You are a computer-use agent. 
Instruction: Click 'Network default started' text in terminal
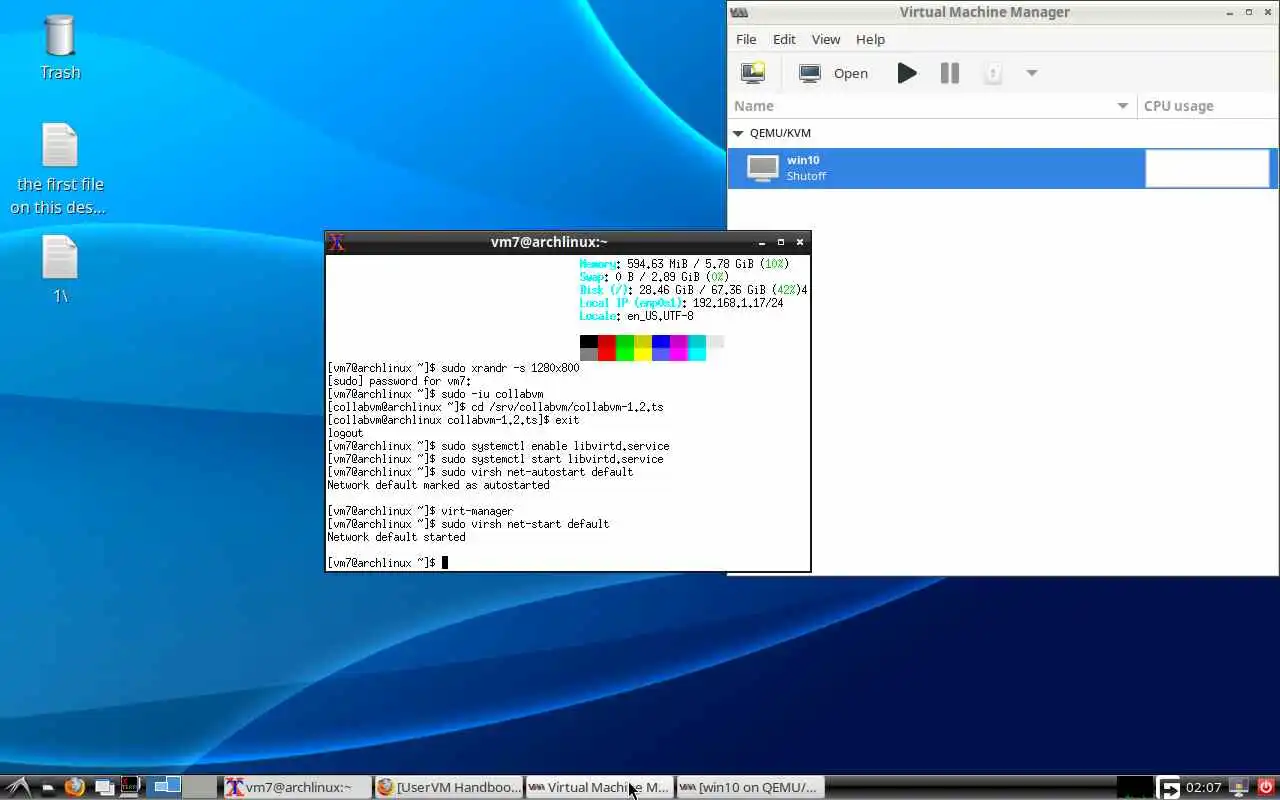tap(396, 537)
